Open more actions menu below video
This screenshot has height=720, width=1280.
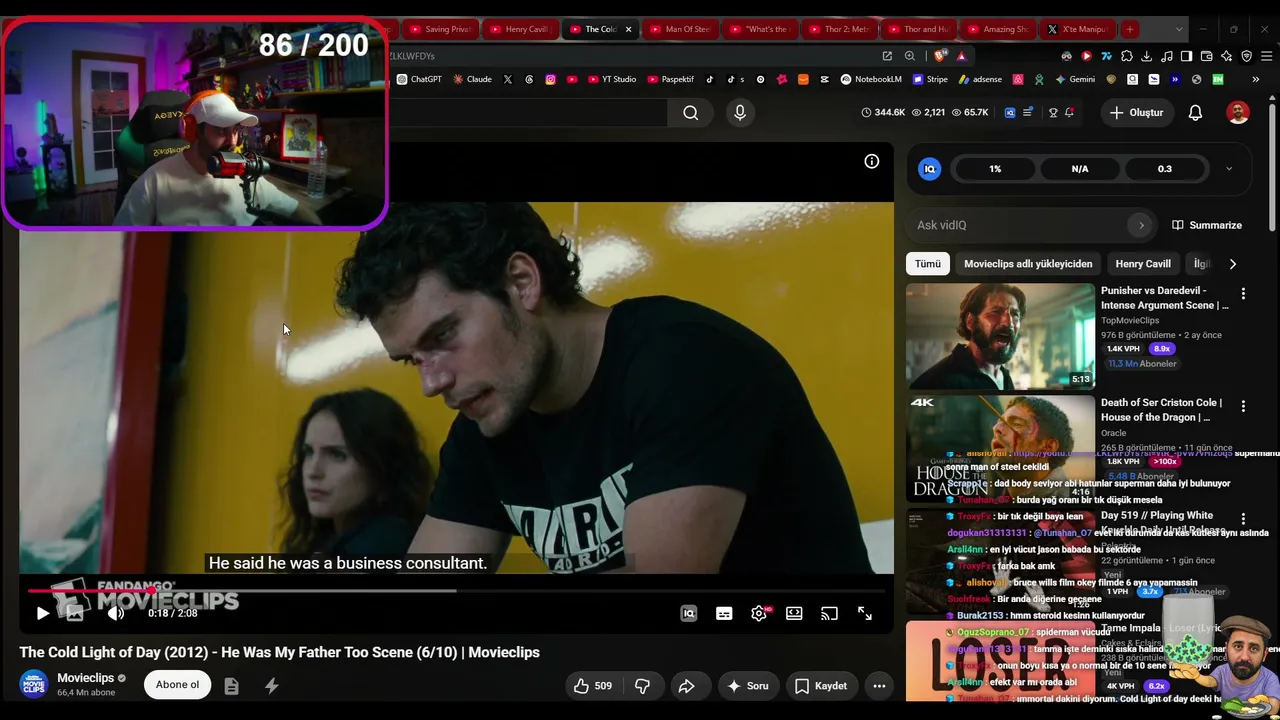click(879, 686)
